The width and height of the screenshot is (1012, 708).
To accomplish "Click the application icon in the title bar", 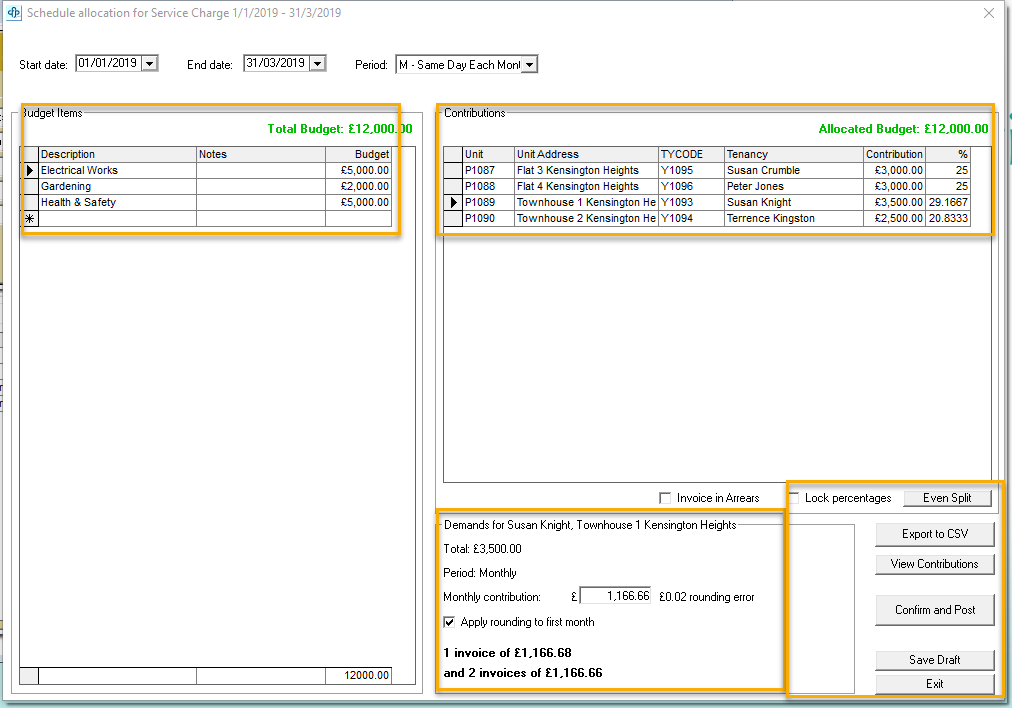I will (14, 13).
